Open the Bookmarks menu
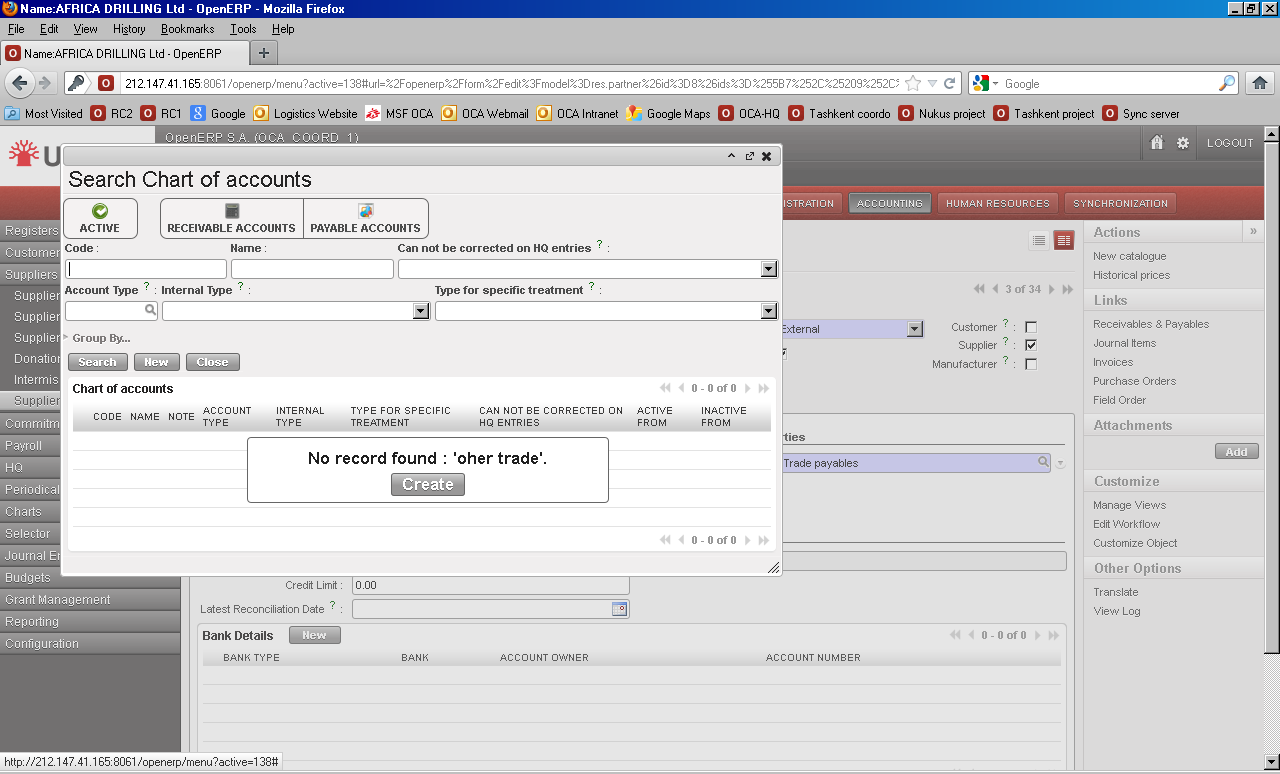The height and width of the screenshot is (774, 1280). (x=187, y=29)
